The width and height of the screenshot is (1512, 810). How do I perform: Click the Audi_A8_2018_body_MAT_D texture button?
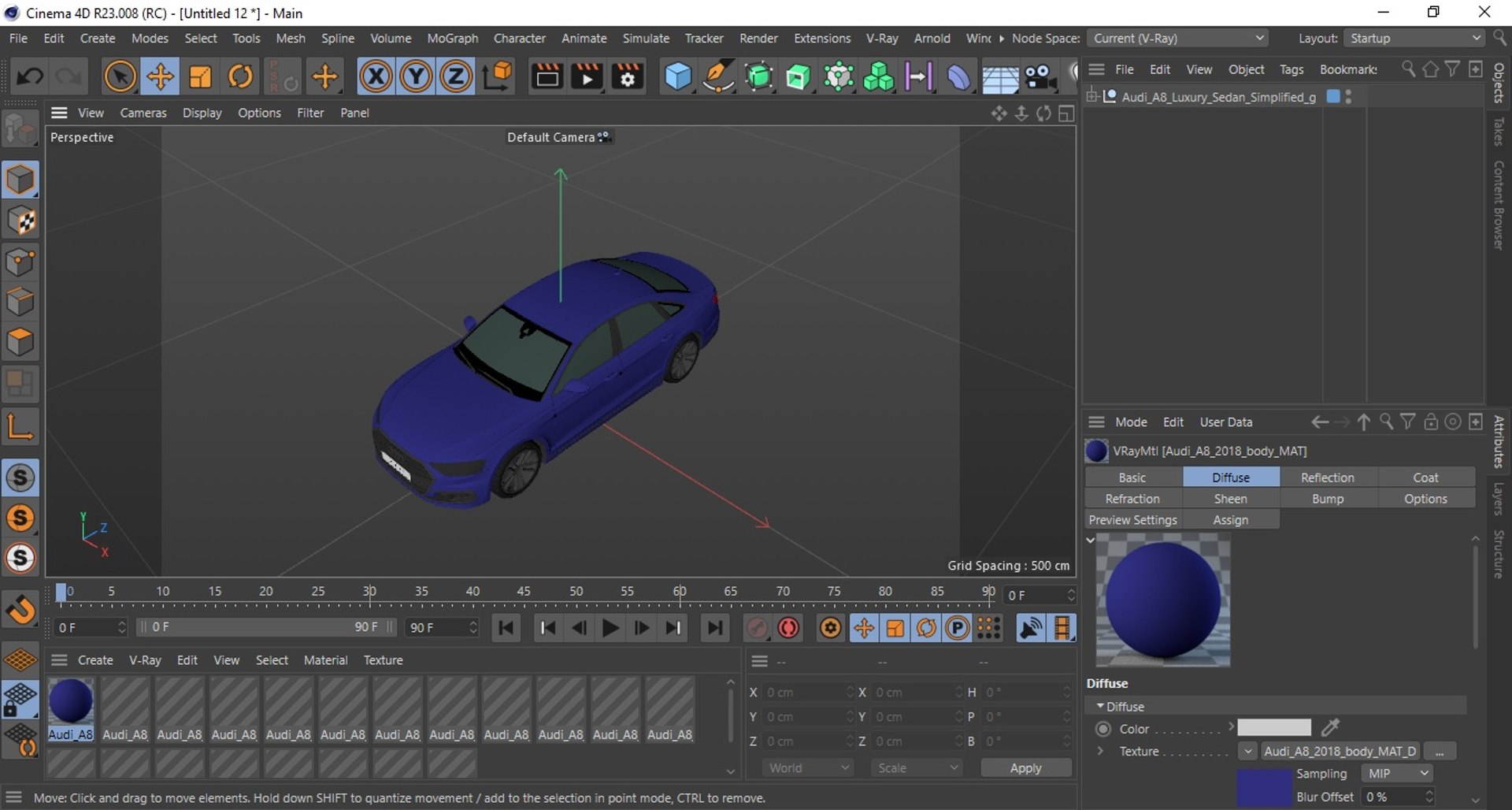pyautogui.click(x=1340, y=751)
